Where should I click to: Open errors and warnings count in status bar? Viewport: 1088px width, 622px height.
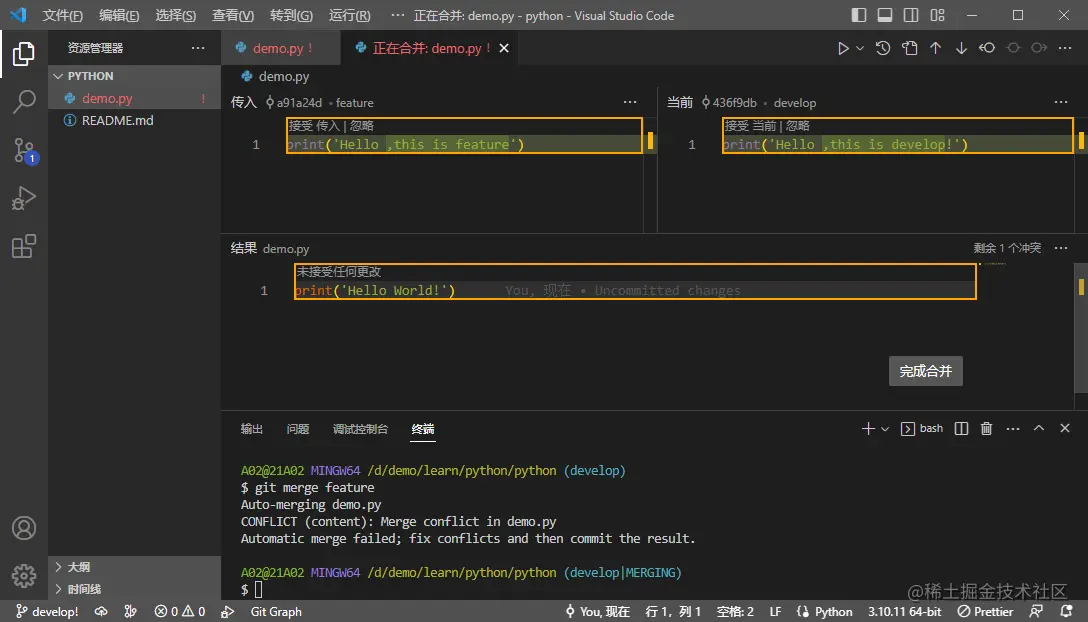point(180,612)
